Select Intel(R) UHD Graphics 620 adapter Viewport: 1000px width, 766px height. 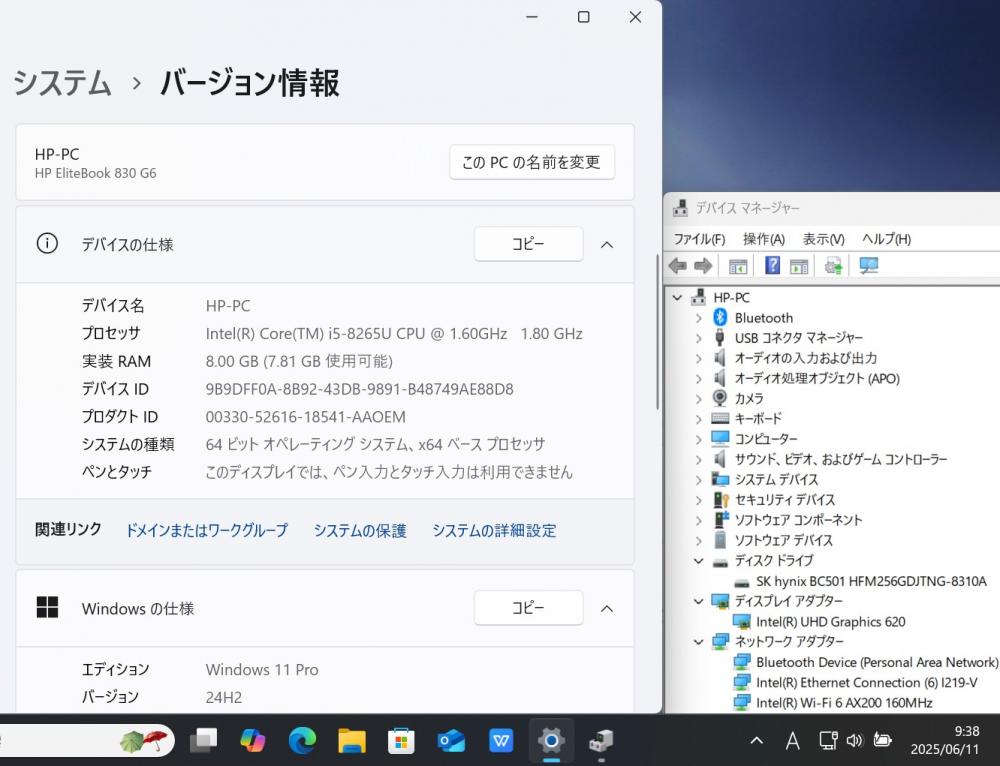[x=830, y=621]
